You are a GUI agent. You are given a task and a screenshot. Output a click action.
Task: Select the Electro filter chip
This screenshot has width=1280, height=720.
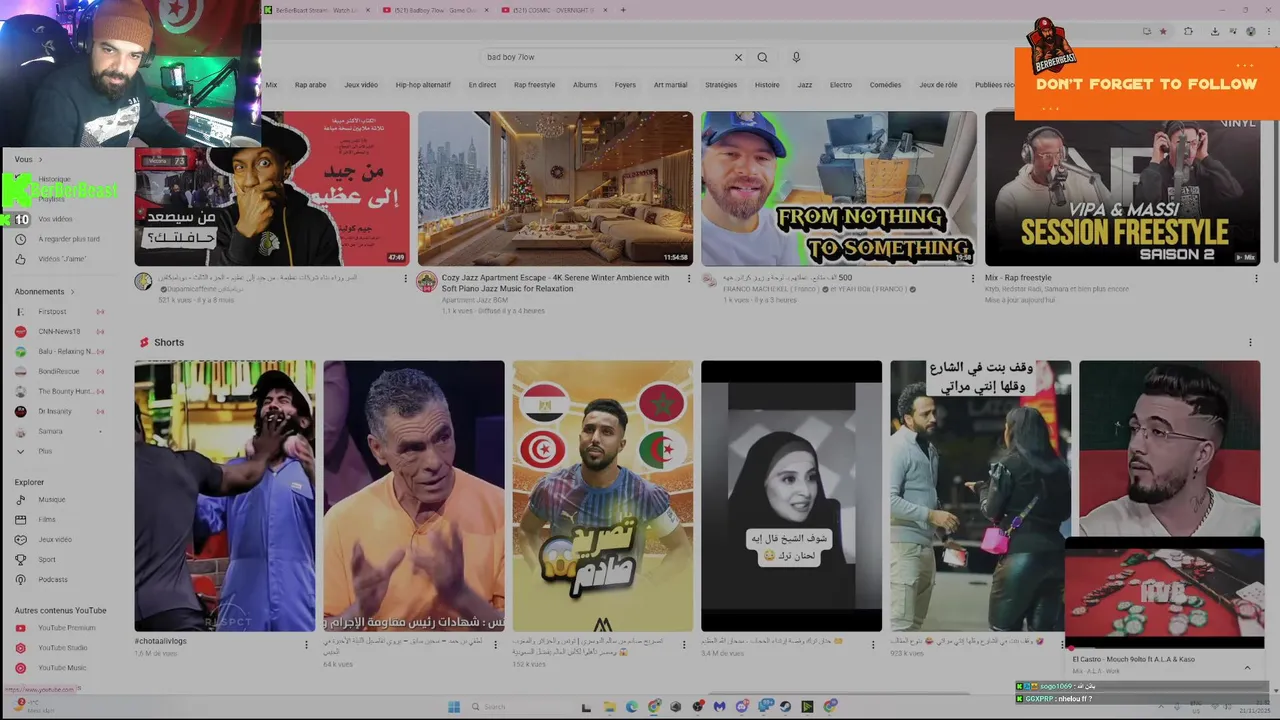point(841,85)
